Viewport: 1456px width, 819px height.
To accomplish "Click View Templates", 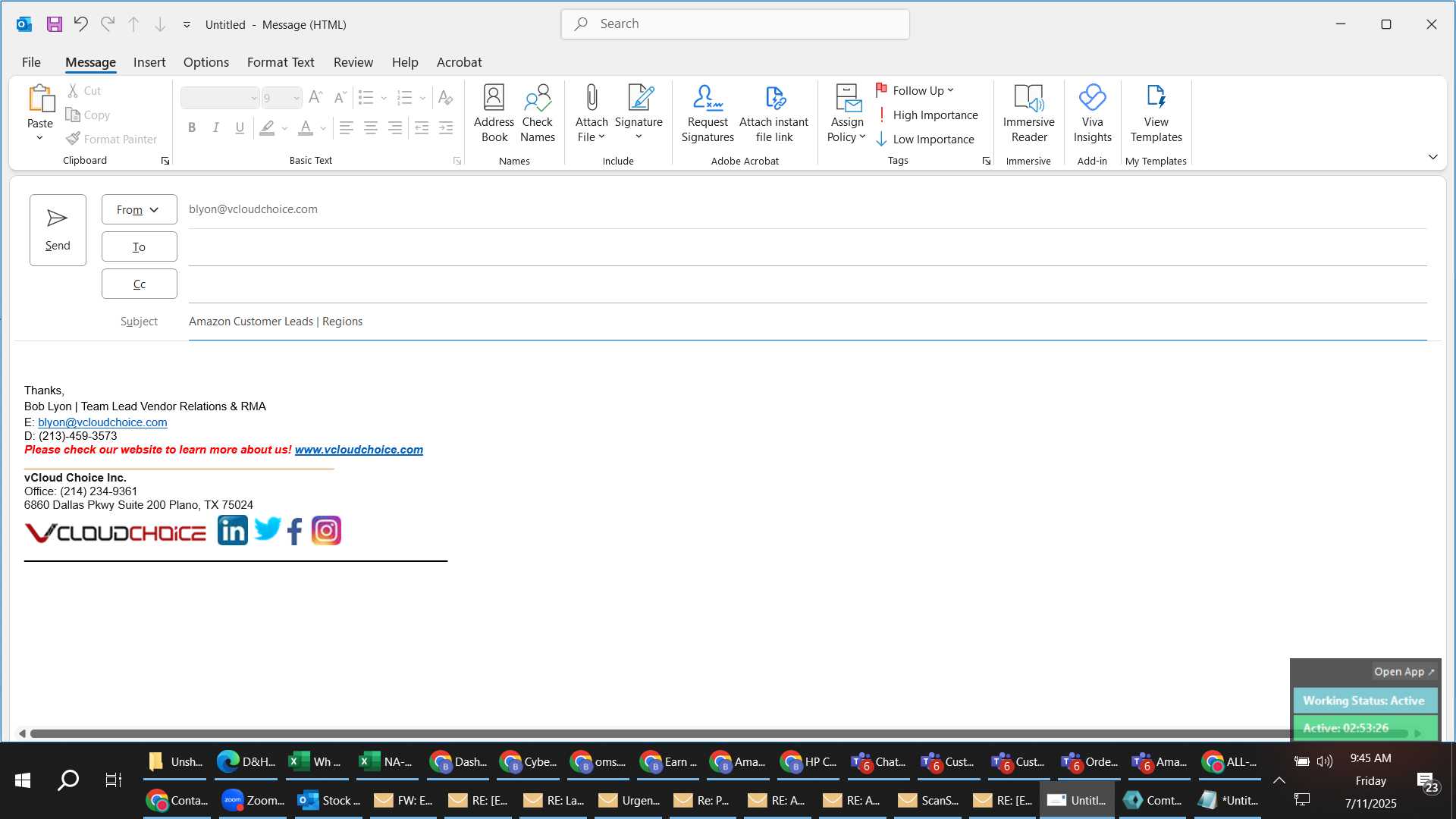I will pyautogui.click(x=1156, y=113).
